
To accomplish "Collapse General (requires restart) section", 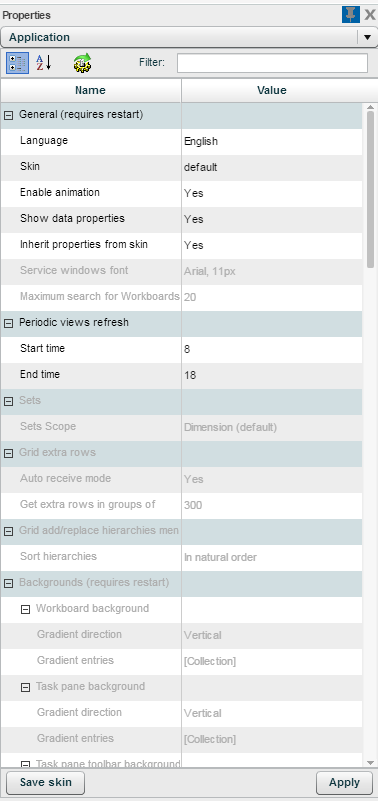I will 8,115.
